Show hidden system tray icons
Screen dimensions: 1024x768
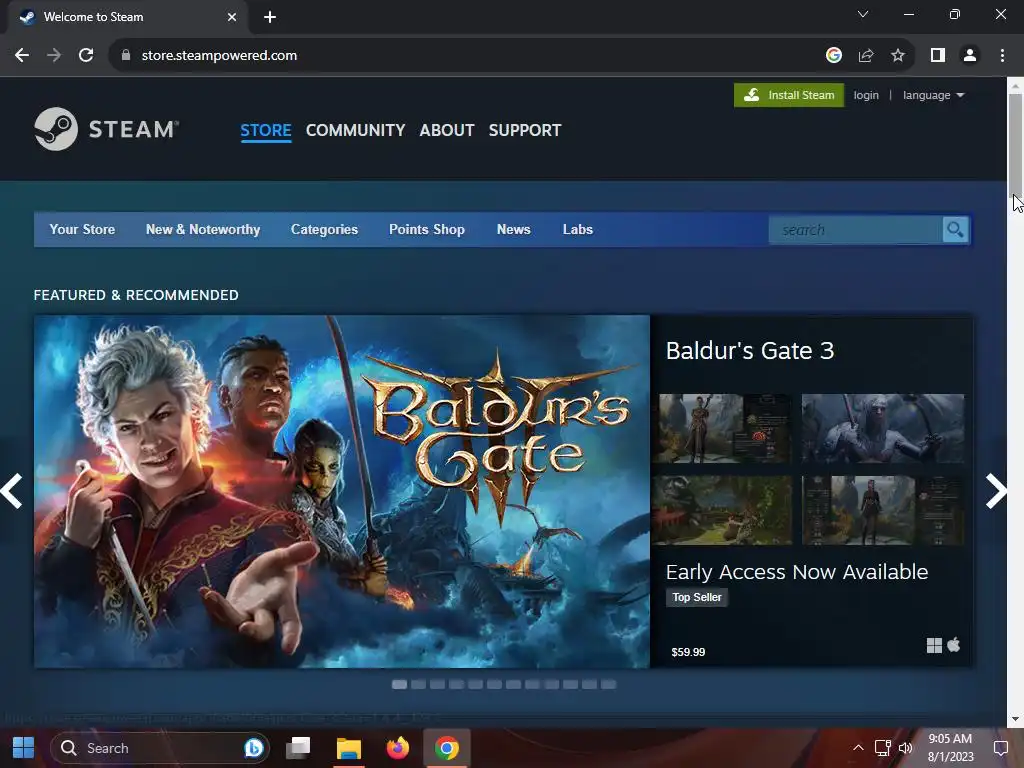(x=858, y=748)
